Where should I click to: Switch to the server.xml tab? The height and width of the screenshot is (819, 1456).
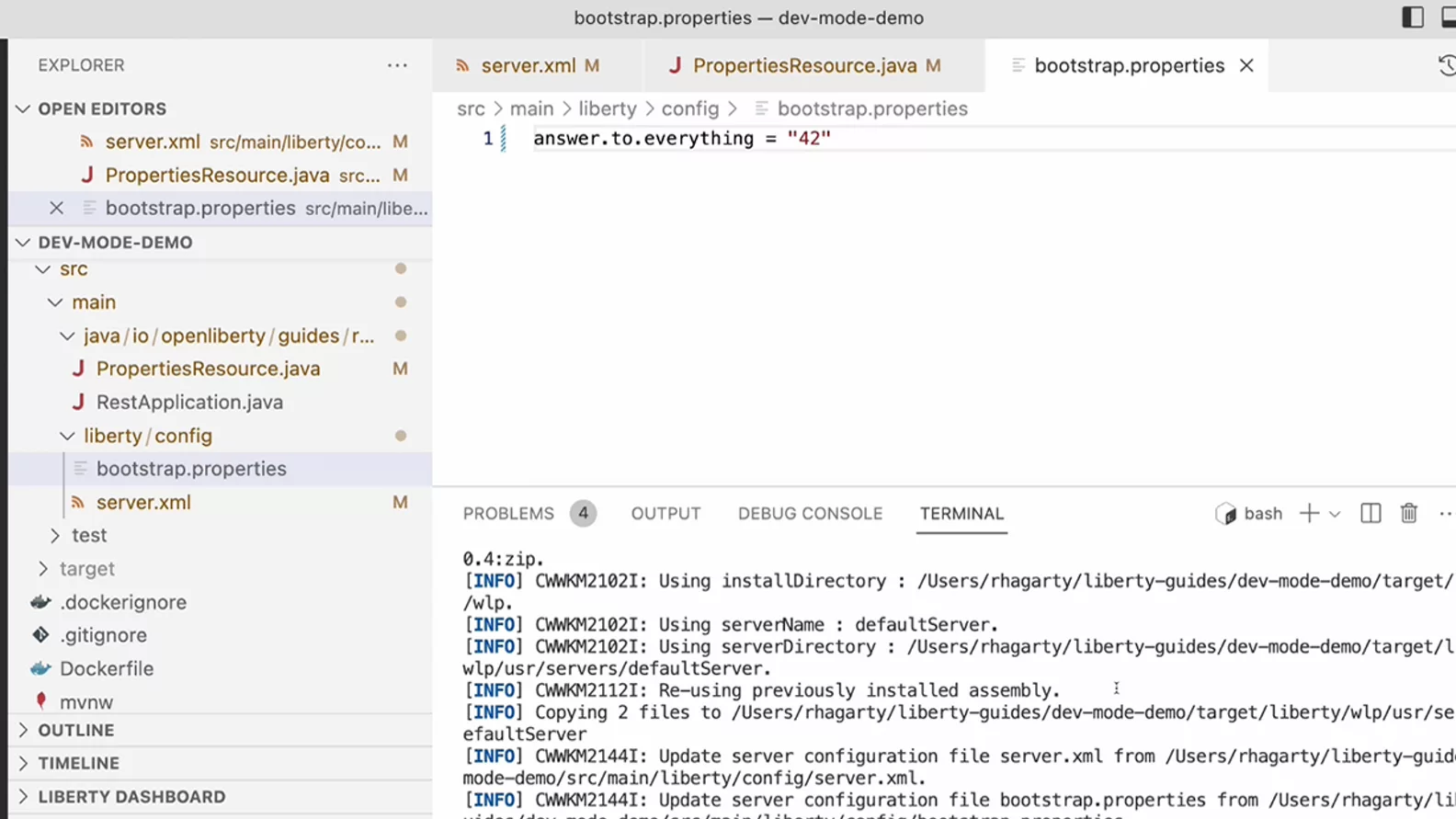point(528,65)
